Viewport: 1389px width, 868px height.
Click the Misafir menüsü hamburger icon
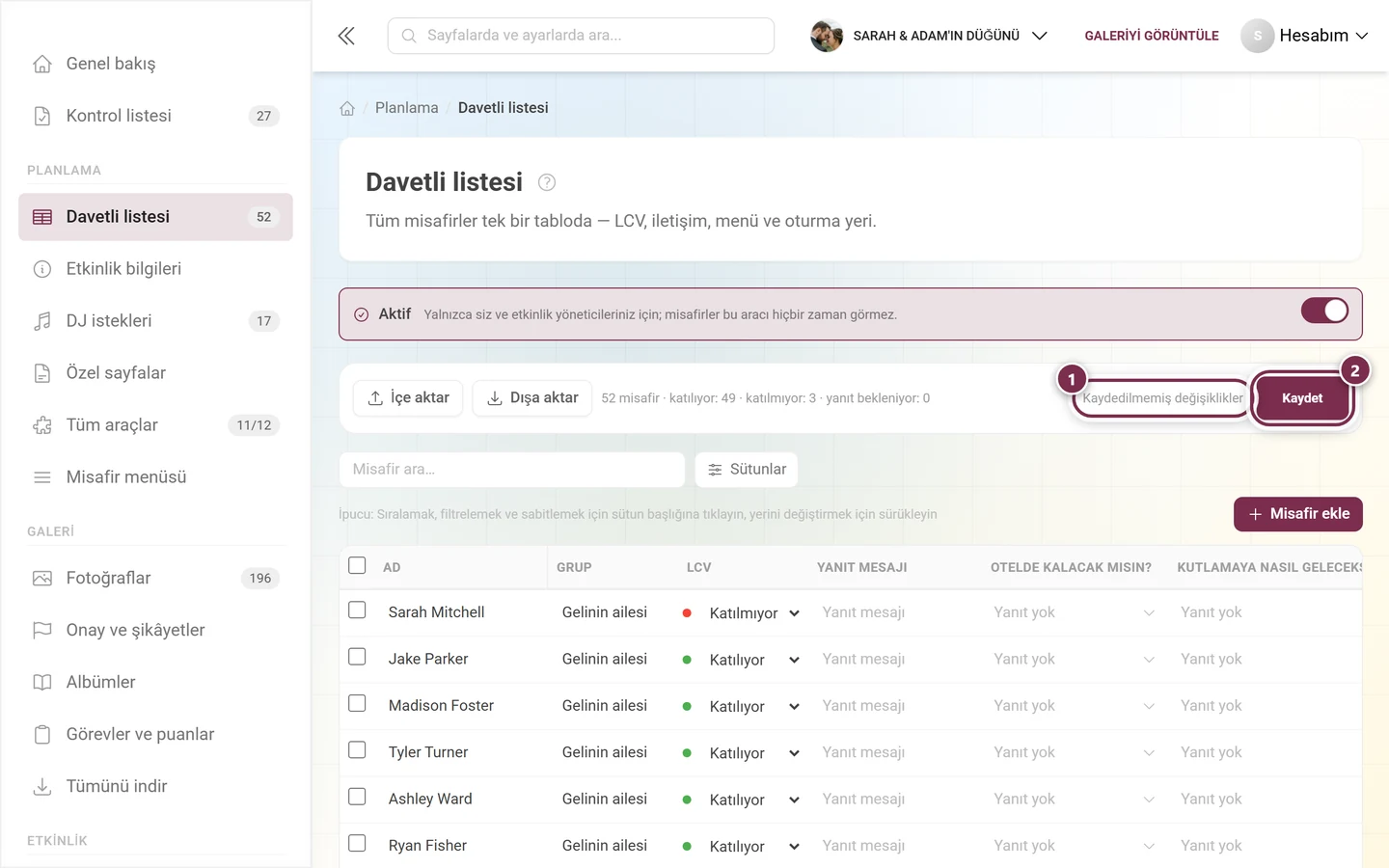pos(42,477)
